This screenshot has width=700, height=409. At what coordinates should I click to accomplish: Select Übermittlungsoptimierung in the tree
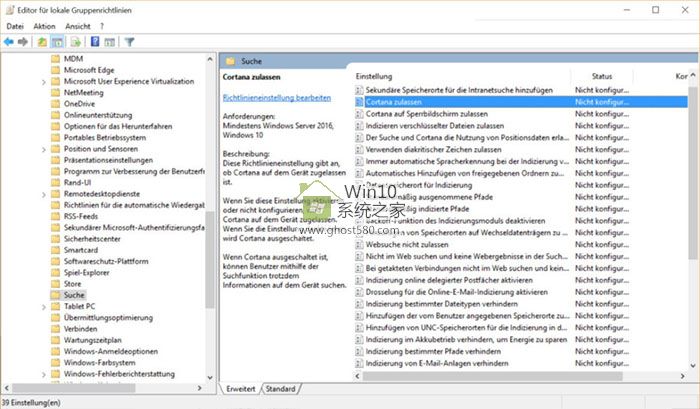[x=108, y=317]
